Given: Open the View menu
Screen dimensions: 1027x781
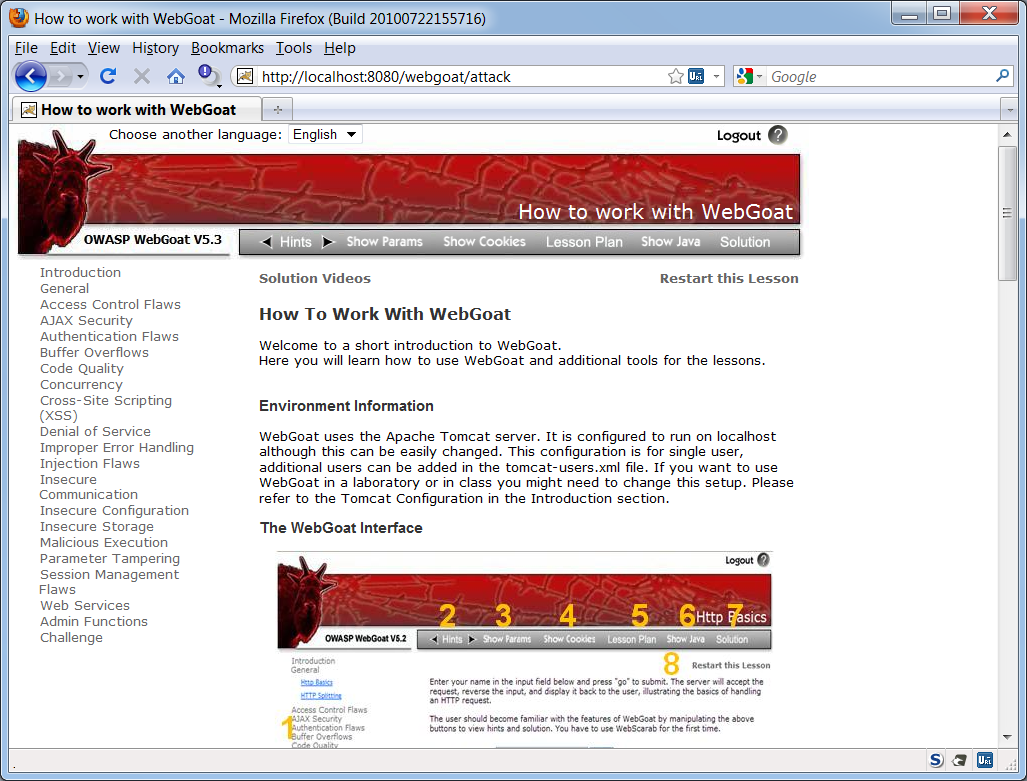Looking at the screenshot, I should 103,48.
